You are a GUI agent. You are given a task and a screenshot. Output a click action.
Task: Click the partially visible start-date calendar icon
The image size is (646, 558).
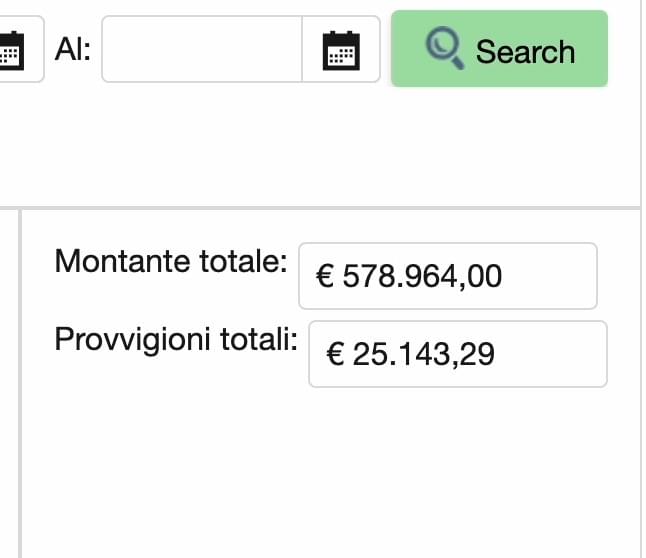pyautogui.click(x=12, y=50)
